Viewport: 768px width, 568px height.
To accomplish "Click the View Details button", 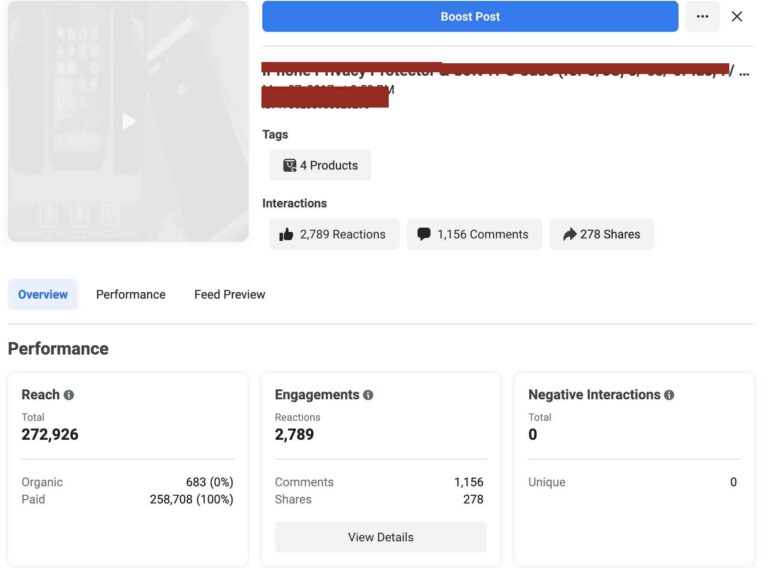I will click(381, 537).
